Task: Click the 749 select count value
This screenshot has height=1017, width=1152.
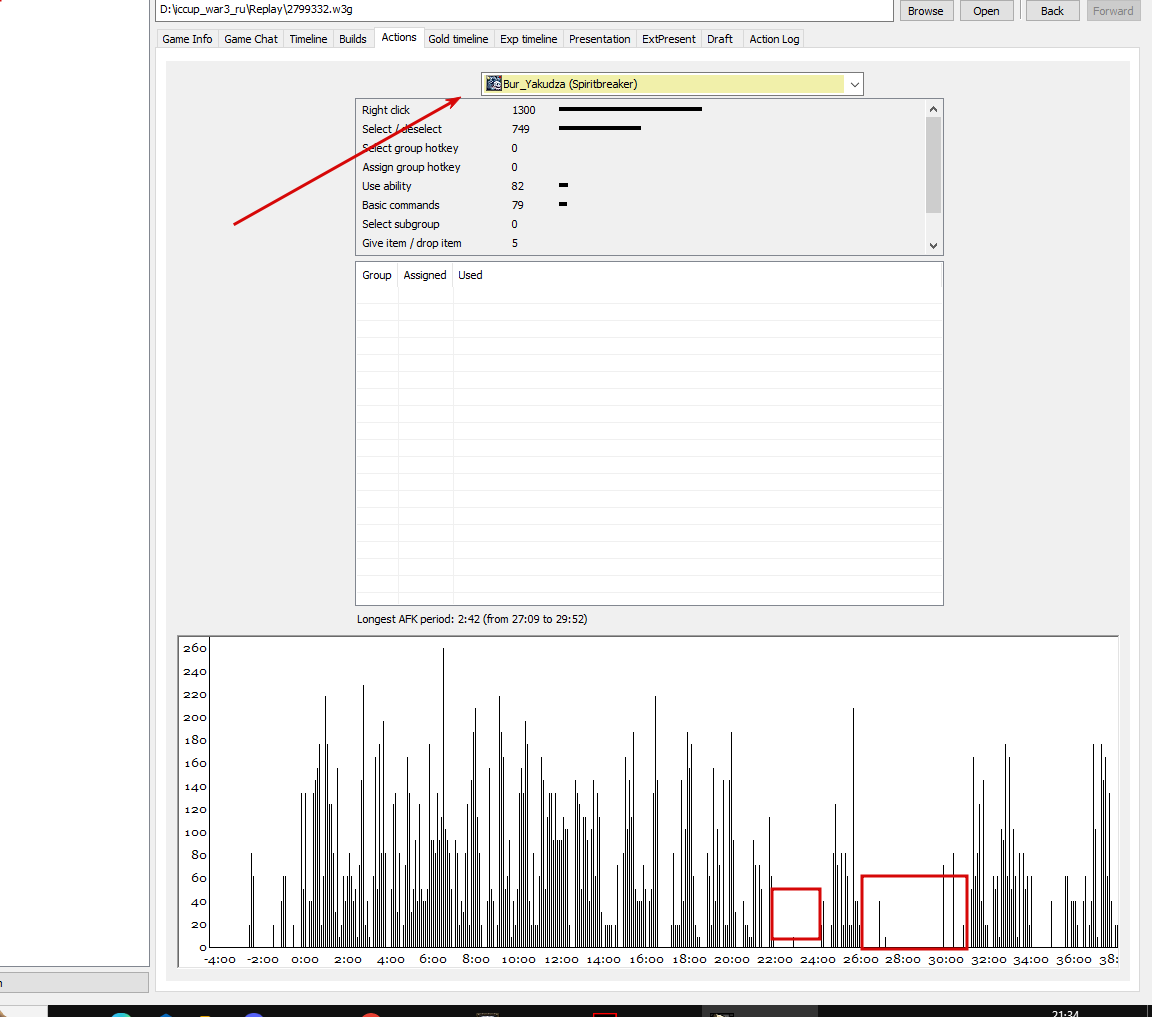Action: coord(520,129)
